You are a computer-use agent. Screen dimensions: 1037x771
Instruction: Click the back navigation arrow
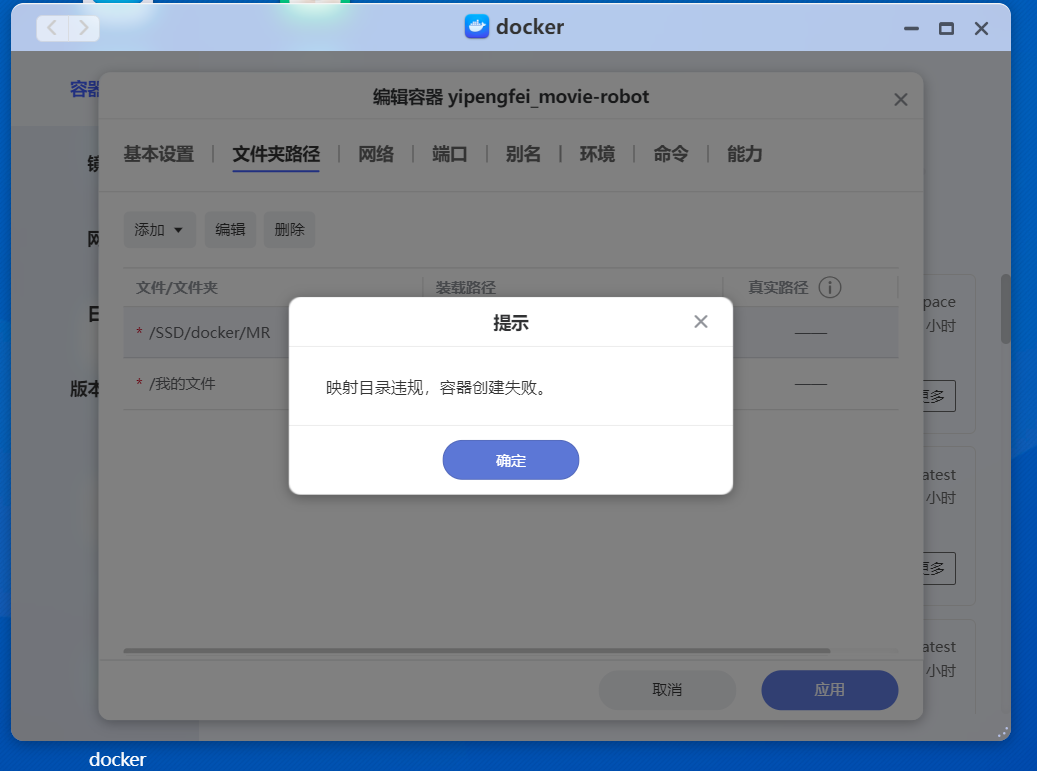[x=53, y=28]
